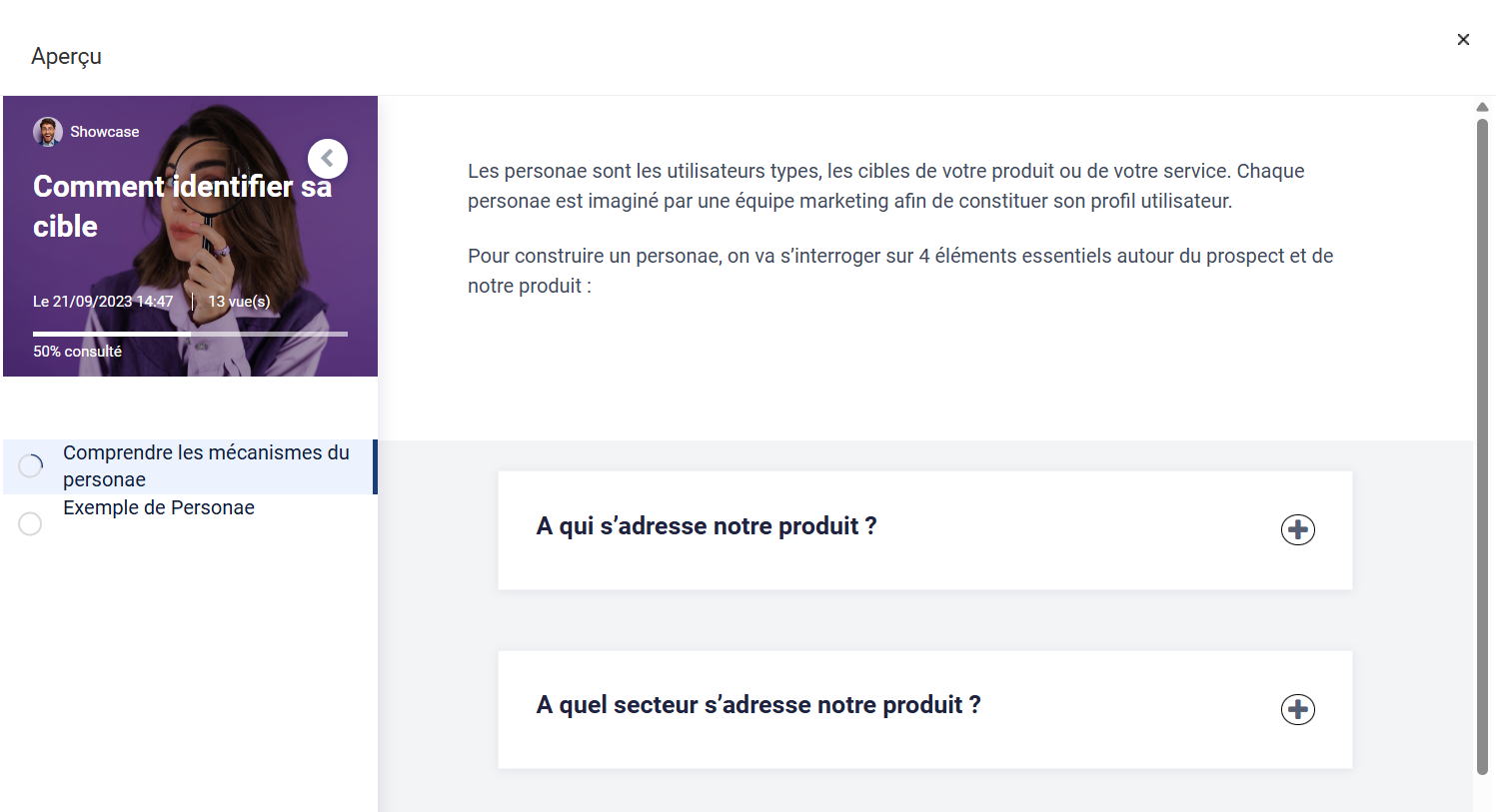
Task: Expand 'A qui s'adresse notre produit' plus icon
Action: [1297, 529]
